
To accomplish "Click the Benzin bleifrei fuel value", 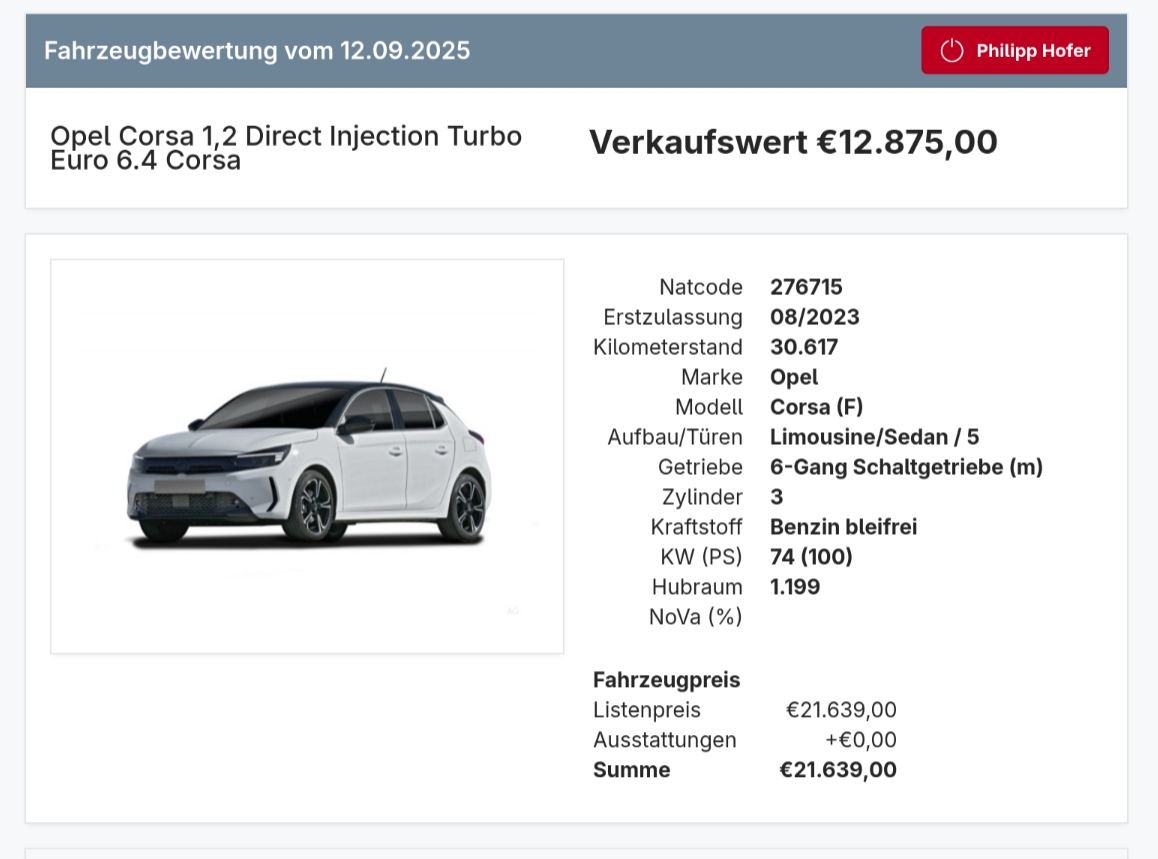I will 843,527.
